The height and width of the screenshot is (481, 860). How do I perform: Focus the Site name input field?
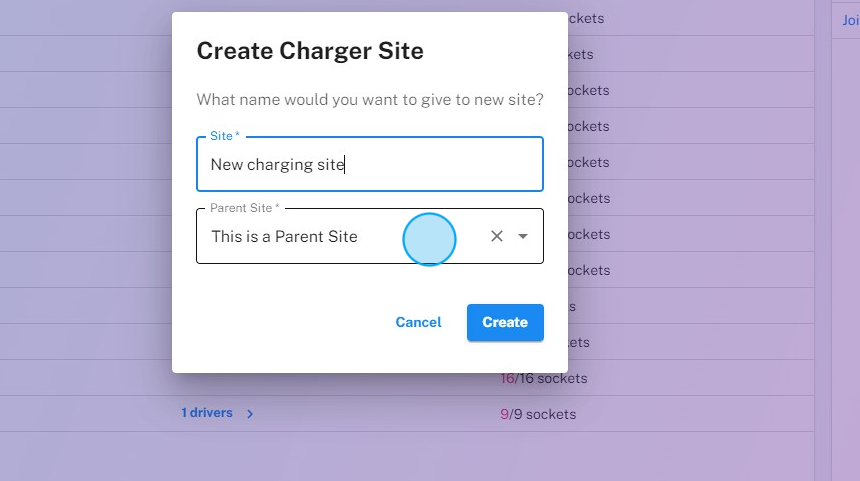pos(370,165)
